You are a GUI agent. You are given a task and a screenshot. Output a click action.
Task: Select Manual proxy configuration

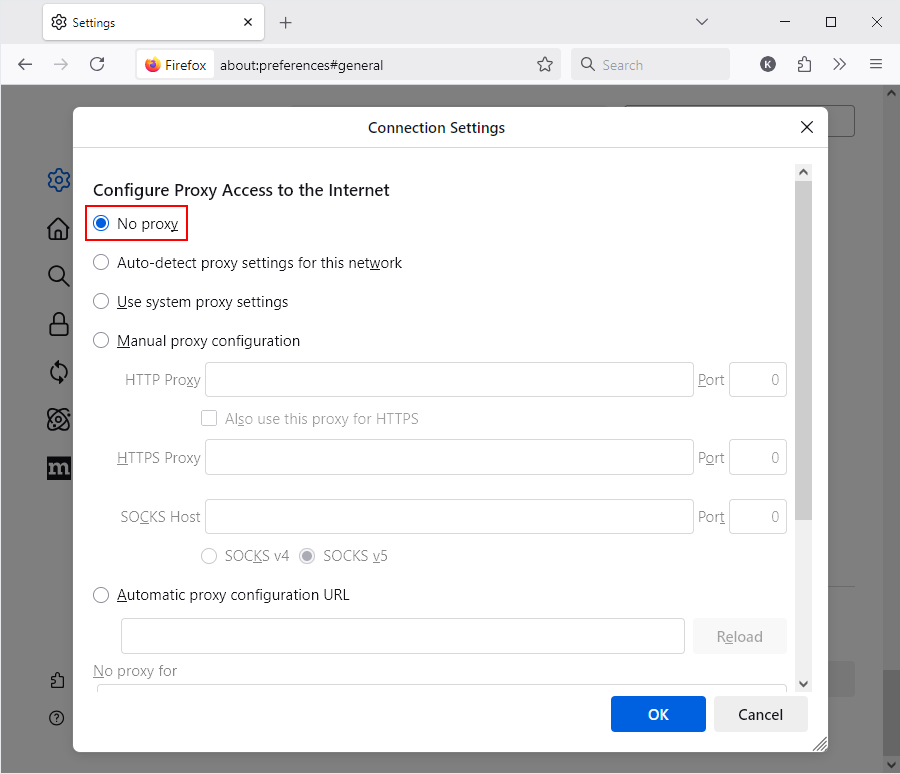coord(101,341)
